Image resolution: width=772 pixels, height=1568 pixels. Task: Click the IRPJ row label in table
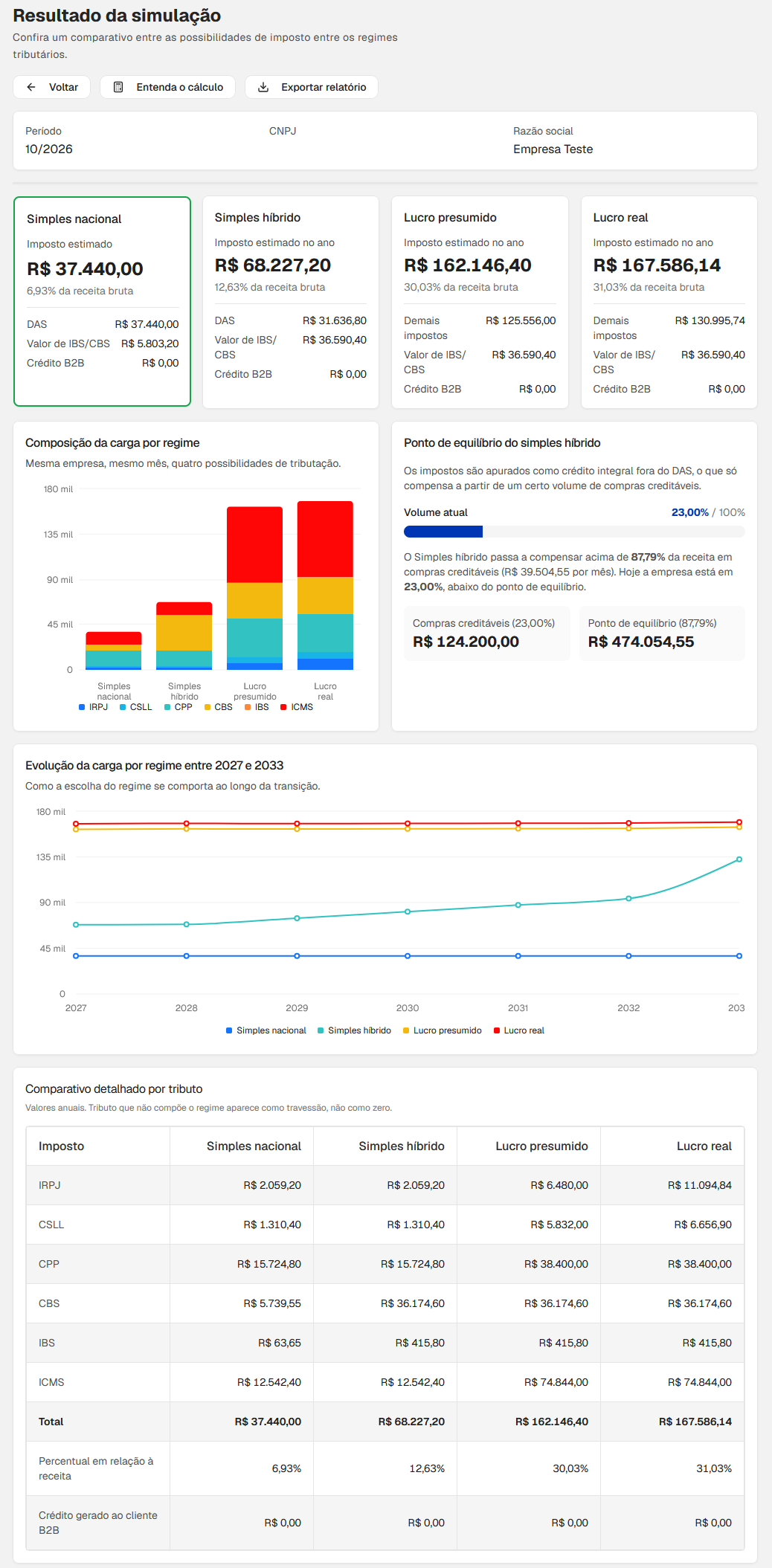(50, 1185)
